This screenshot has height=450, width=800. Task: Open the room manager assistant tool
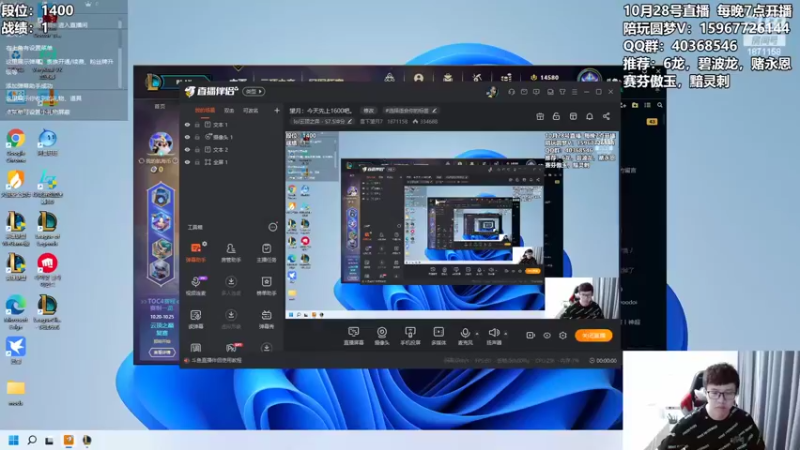tap(231, 252)
